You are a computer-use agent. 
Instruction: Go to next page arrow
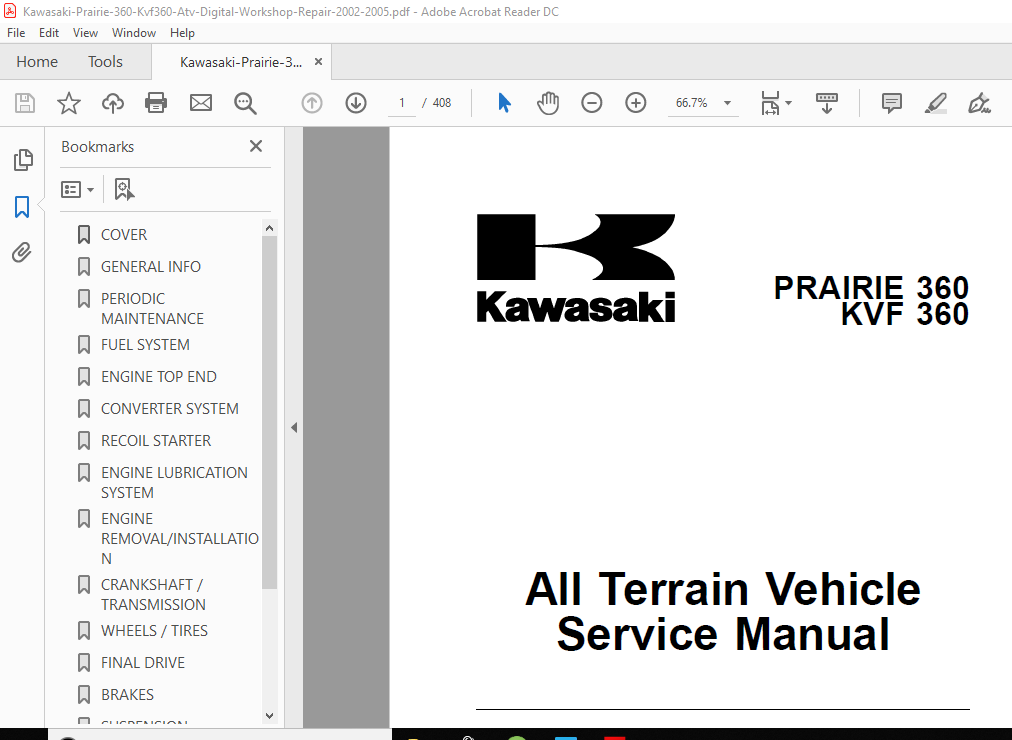click(356, 103)
